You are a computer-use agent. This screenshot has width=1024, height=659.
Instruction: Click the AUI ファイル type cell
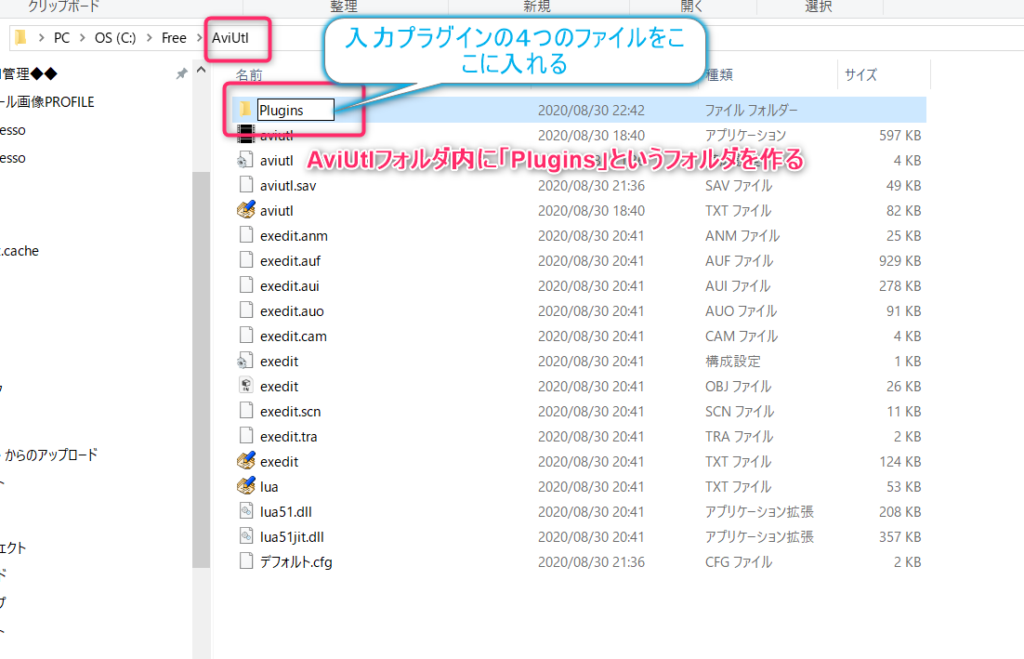[738, 286]
